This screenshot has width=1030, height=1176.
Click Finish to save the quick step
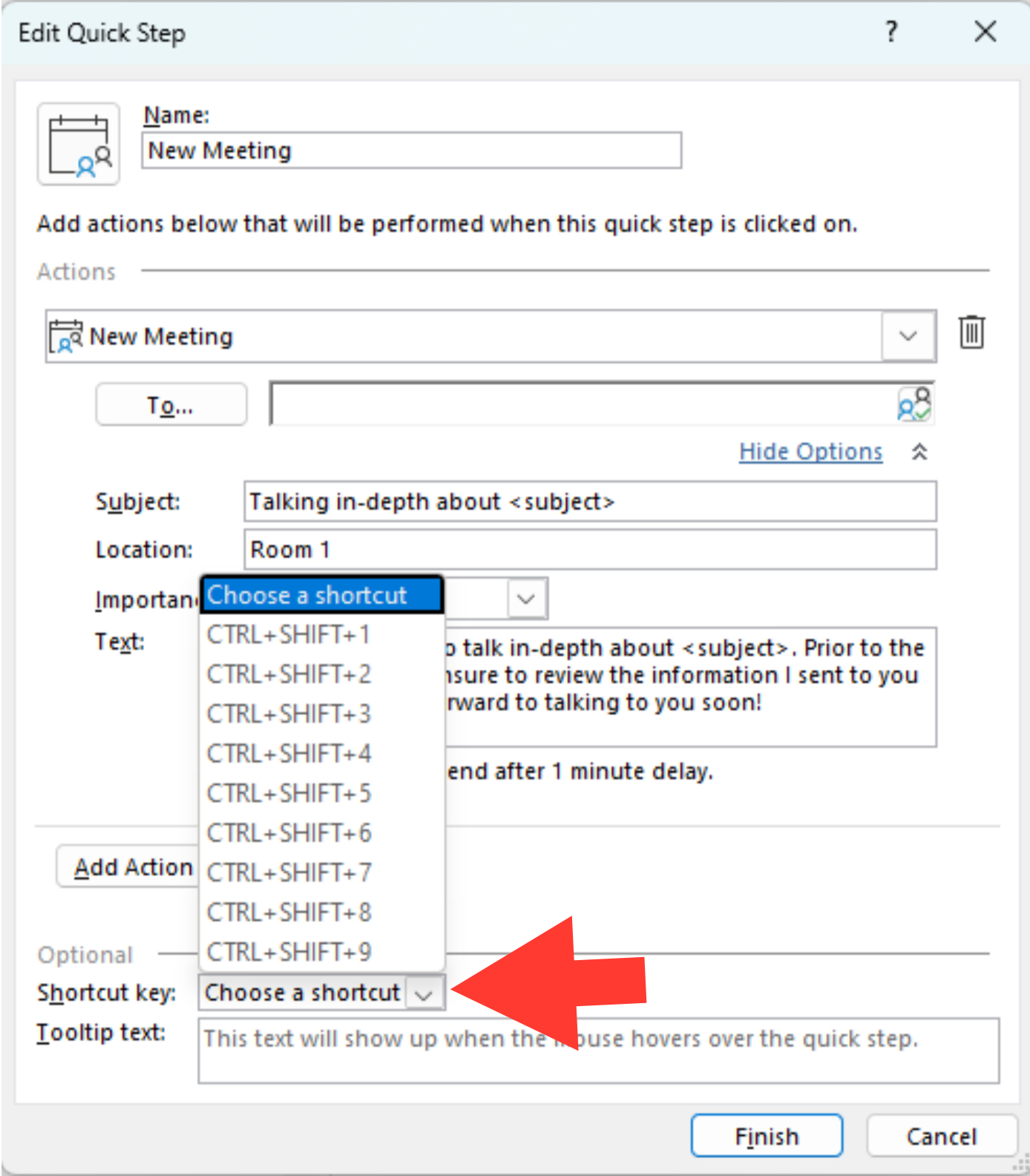pos(767,1136)
